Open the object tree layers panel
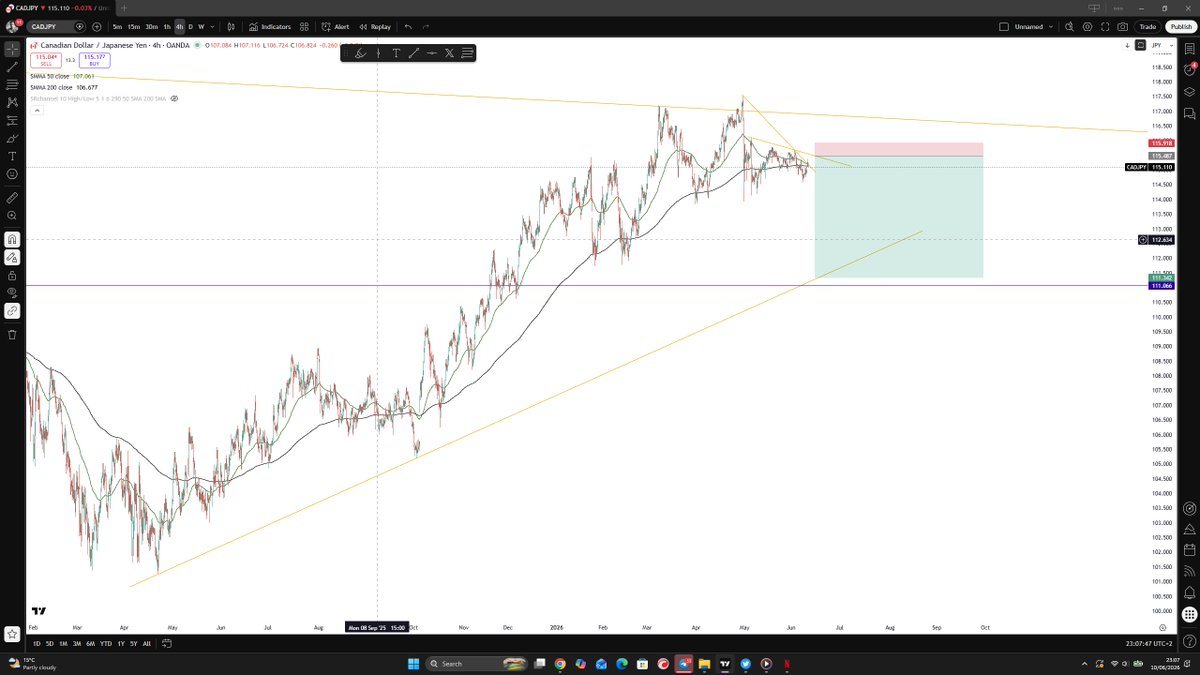Viewport: 1200px width, 675px height. [x=1190, y=91]
